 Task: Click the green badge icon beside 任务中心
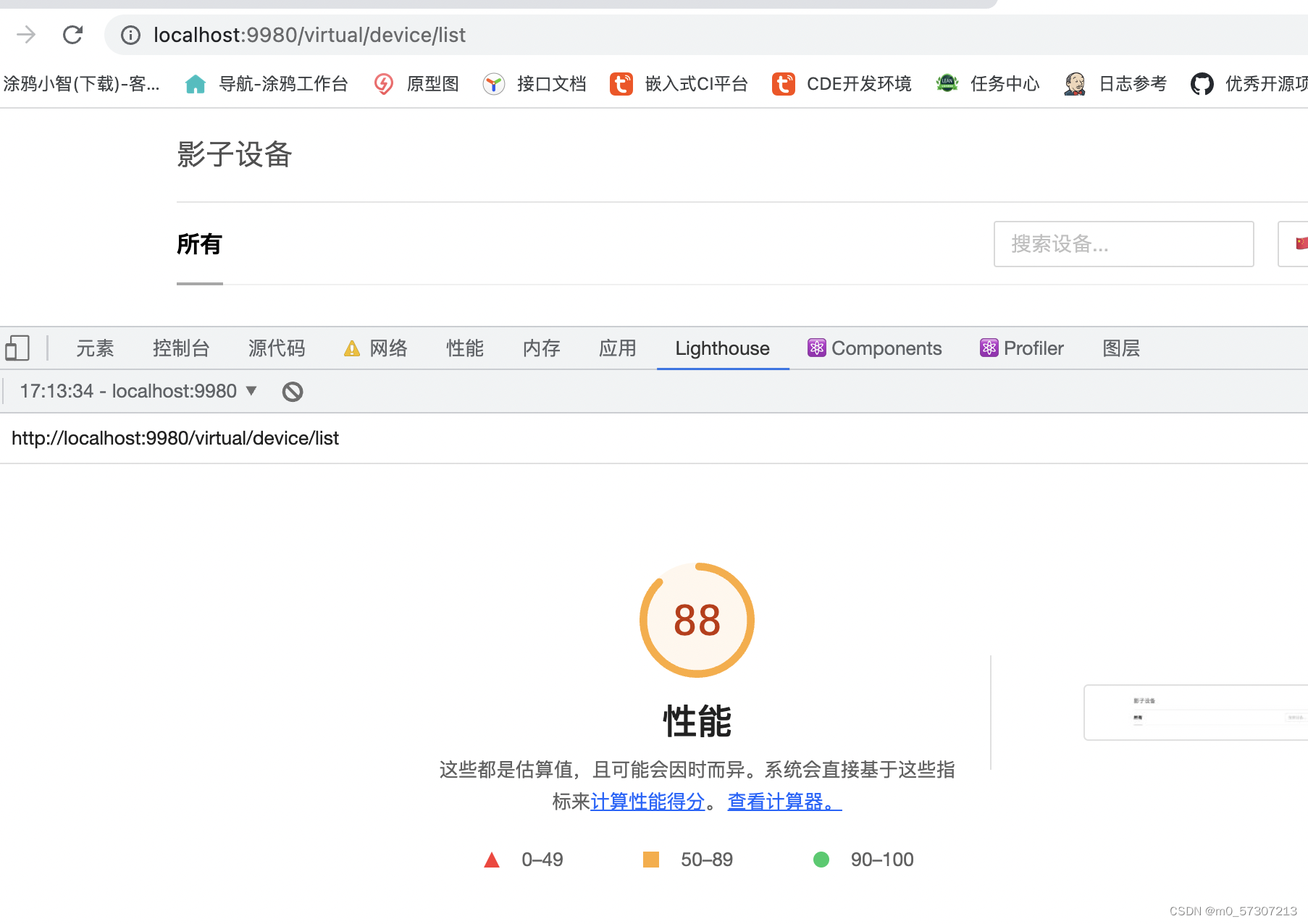point(947,84)
